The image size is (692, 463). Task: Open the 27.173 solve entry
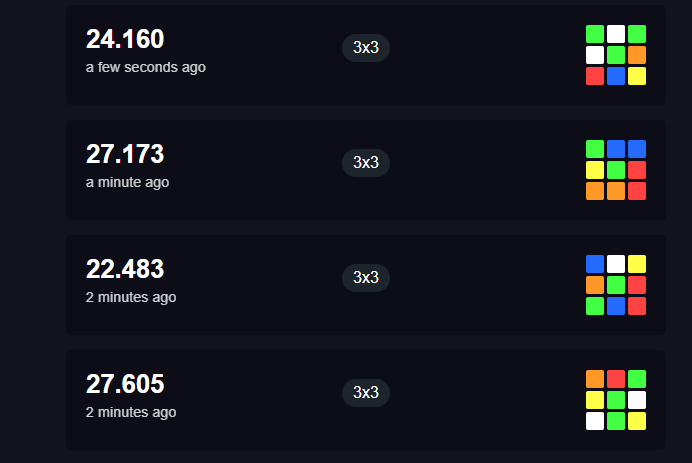366,170
